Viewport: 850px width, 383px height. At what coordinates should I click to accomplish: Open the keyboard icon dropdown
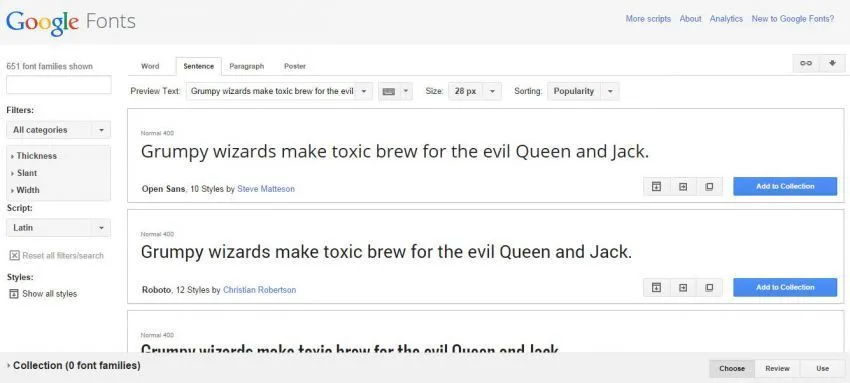pyautogui.click(x=395, y=91)
